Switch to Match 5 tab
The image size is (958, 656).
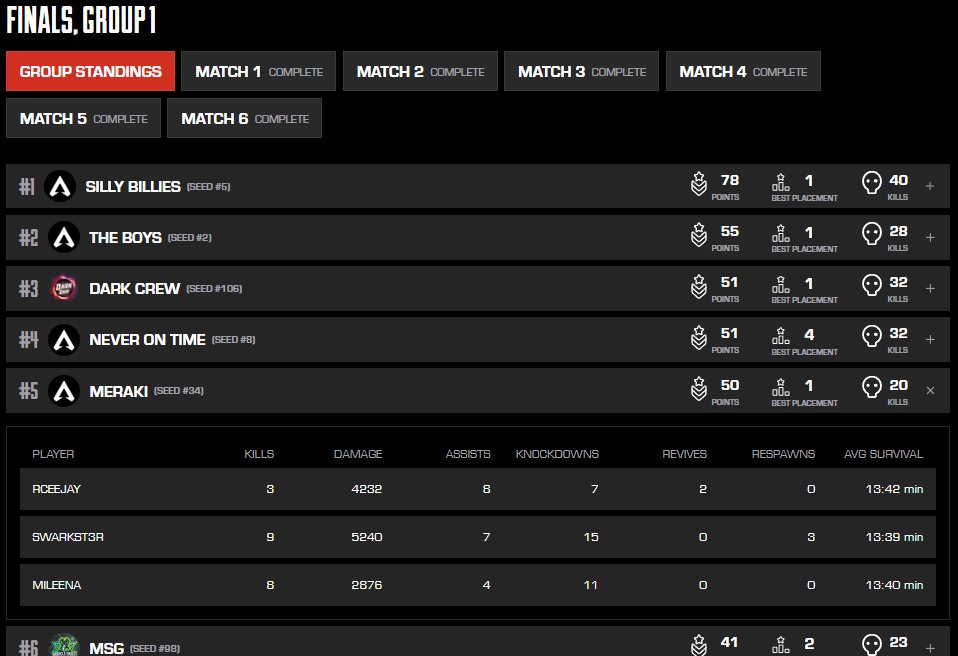coord(83,118)
